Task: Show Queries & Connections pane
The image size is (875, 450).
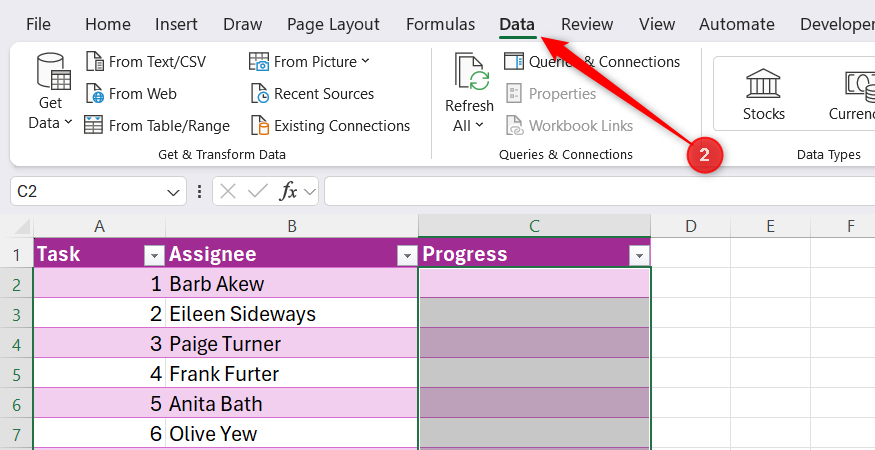Action: [x=592, y=61]
